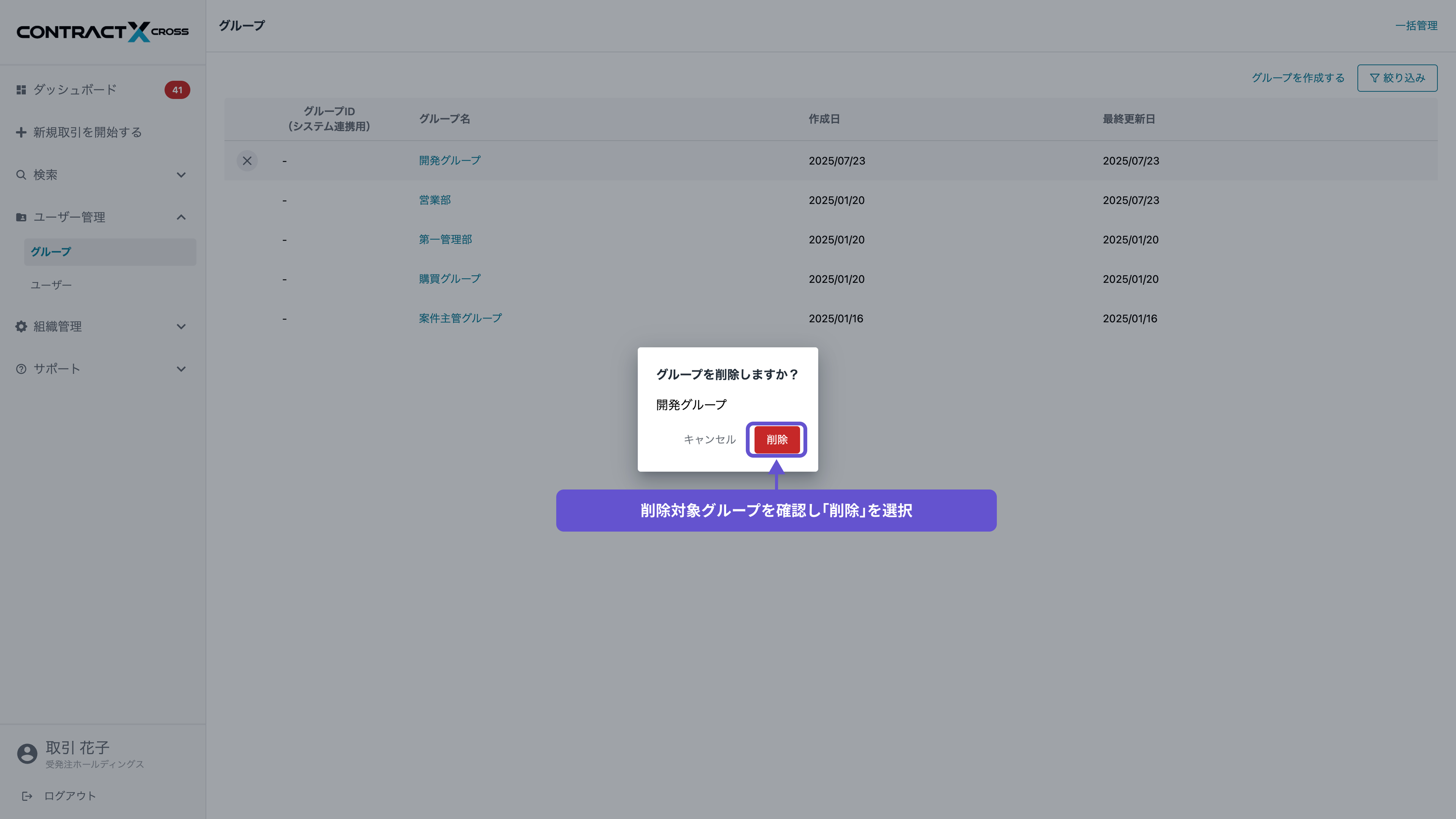The image size is (1456, 819).
Task: Open the 営業部 group link
Action: [435, 200]
